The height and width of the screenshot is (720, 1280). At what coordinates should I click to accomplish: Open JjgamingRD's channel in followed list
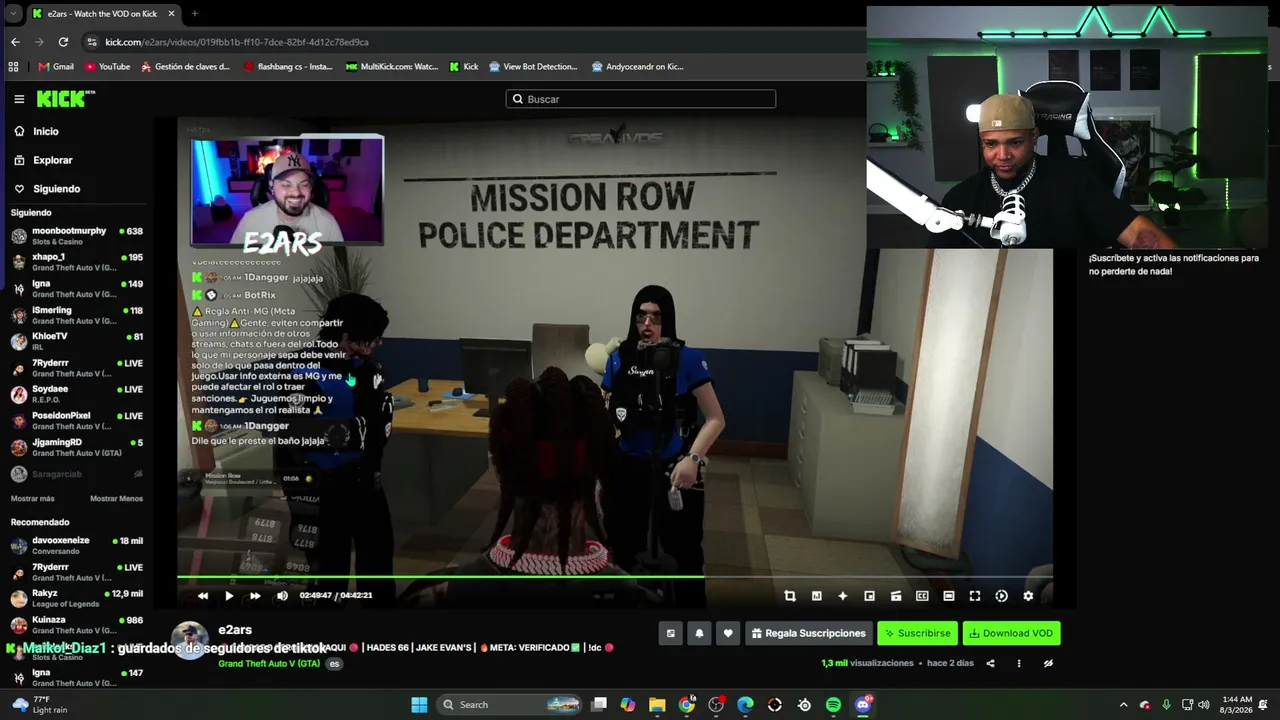(77, 447)
